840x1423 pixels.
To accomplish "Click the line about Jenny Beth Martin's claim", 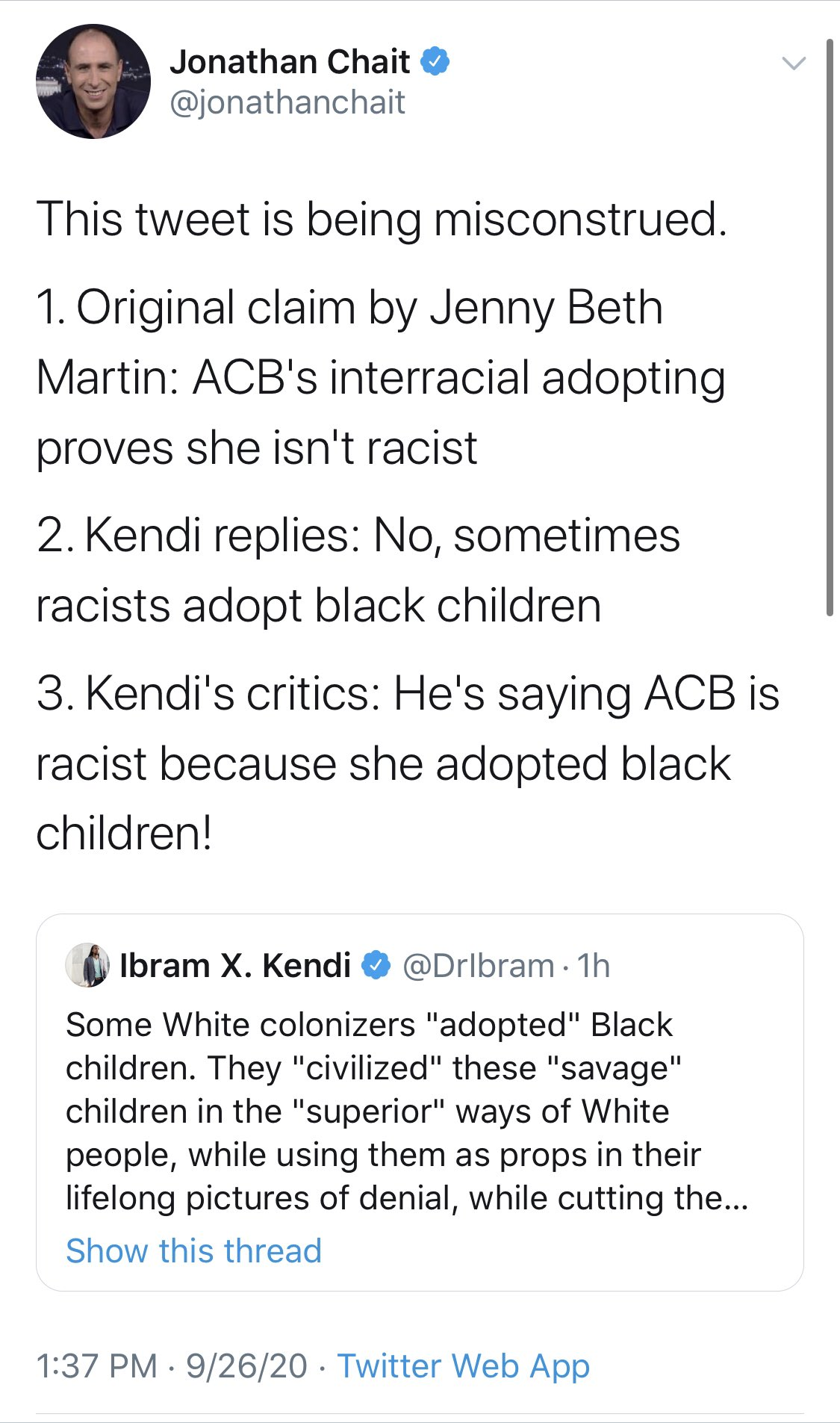I will (x=381, y=378).
